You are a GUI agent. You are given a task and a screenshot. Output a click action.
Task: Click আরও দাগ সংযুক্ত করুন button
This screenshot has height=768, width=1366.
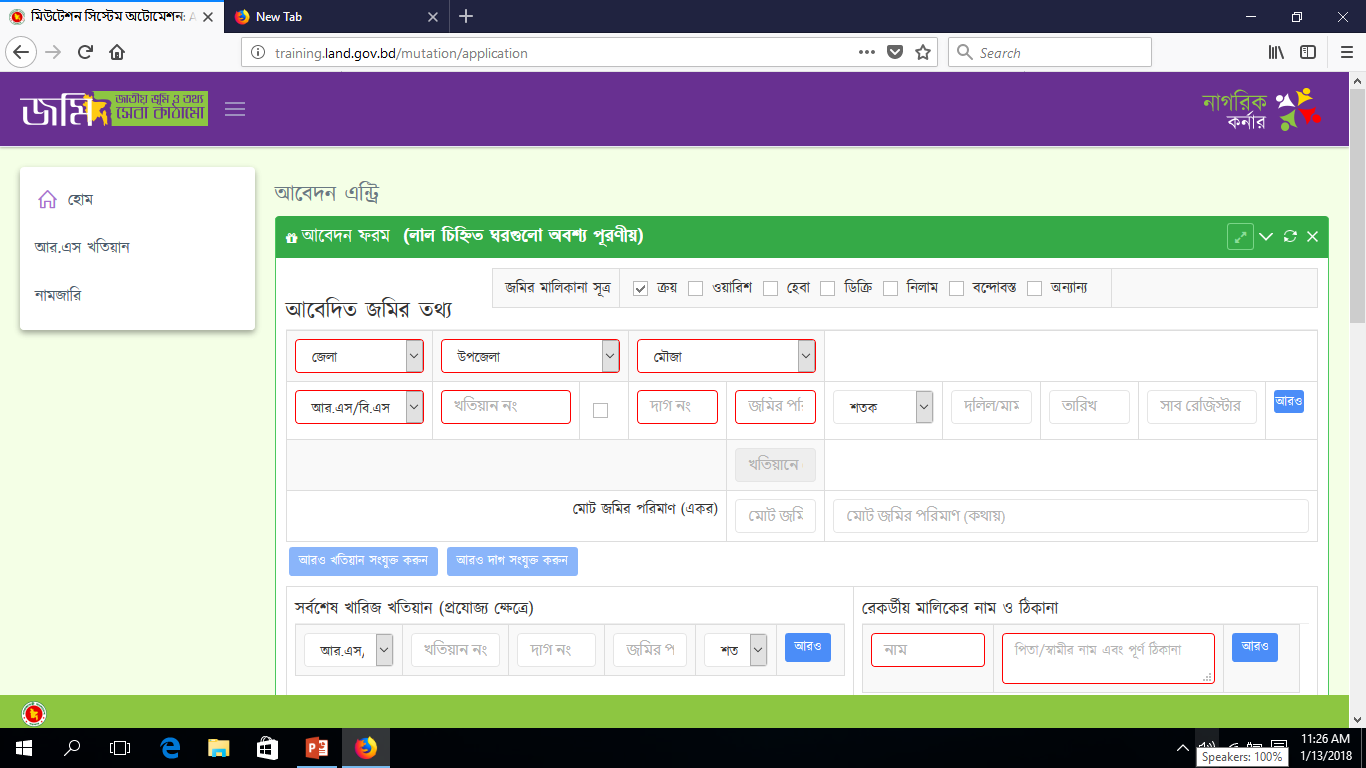point(512,561)
